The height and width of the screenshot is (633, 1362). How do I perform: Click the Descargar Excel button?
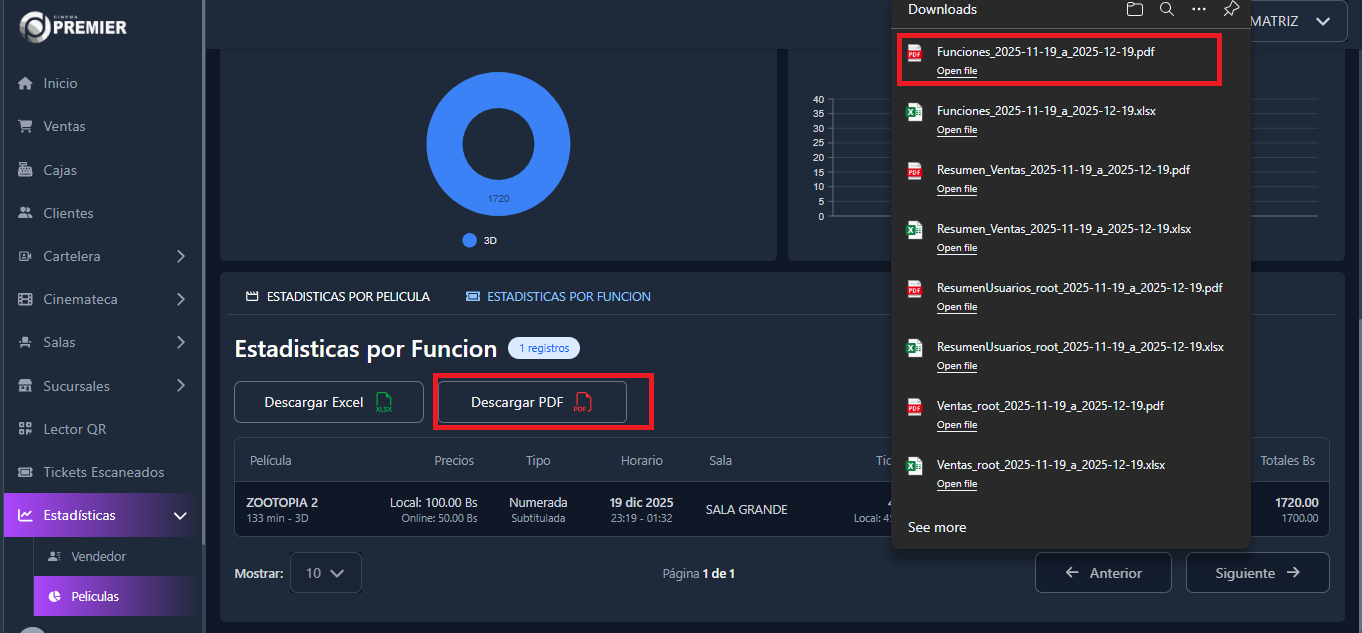click(328, 402)
